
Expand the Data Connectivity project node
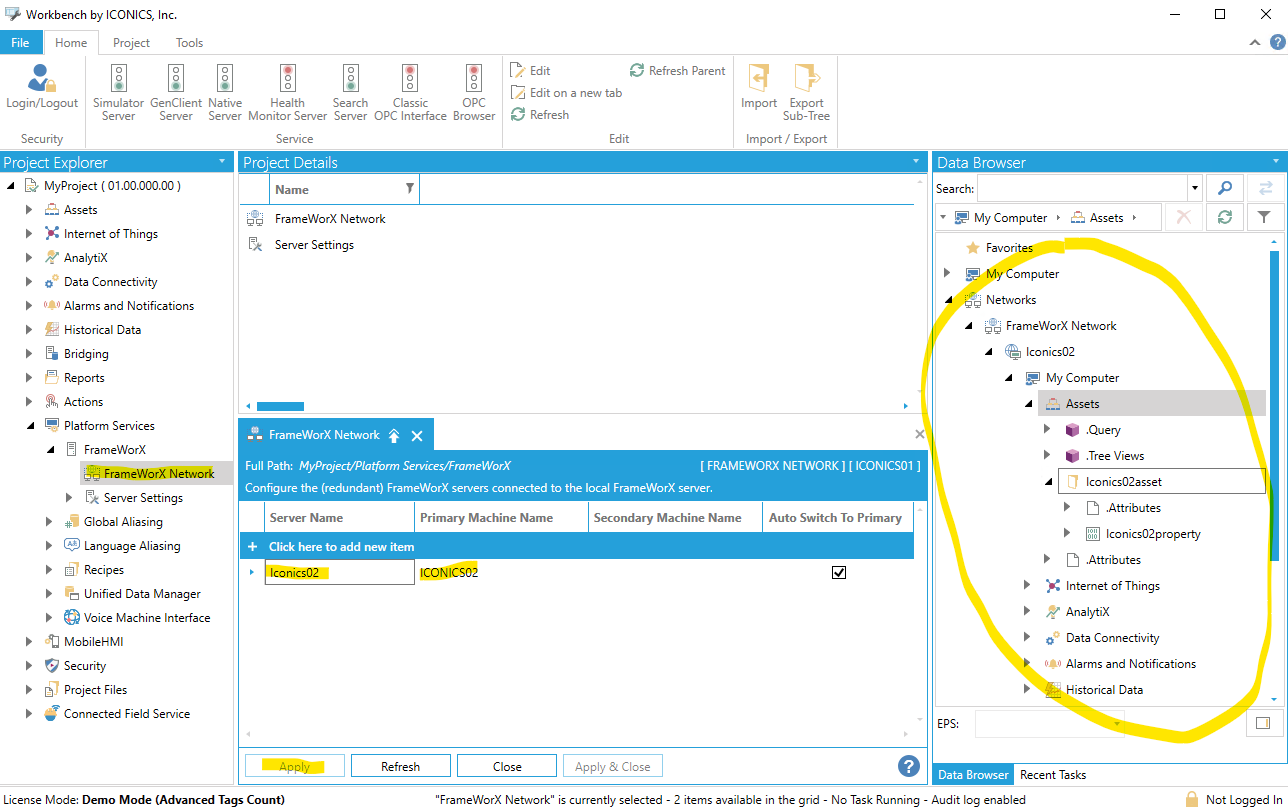[29, 282]
